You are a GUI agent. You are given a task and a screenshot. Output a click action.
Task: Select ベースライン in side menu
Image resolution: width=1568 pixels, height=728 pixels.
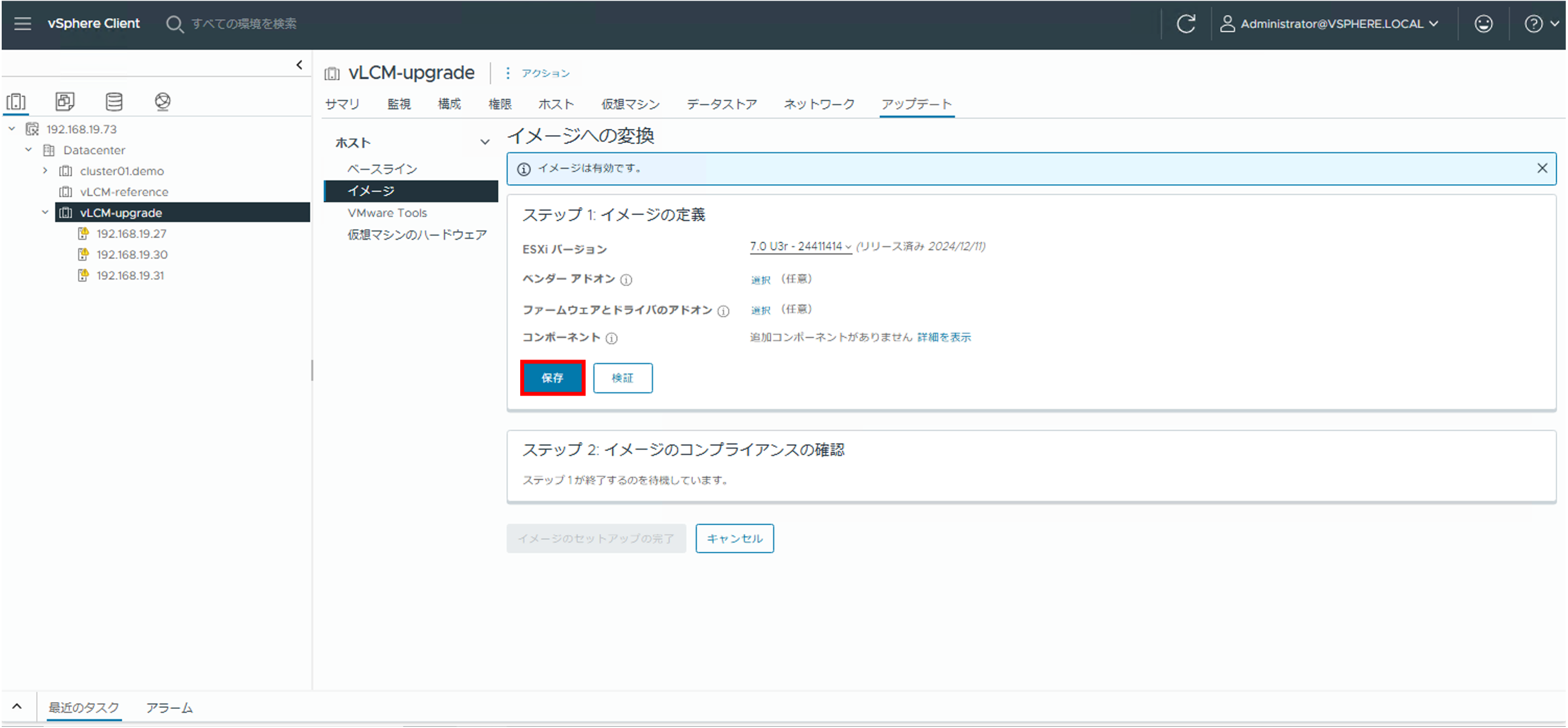point(382,168)
